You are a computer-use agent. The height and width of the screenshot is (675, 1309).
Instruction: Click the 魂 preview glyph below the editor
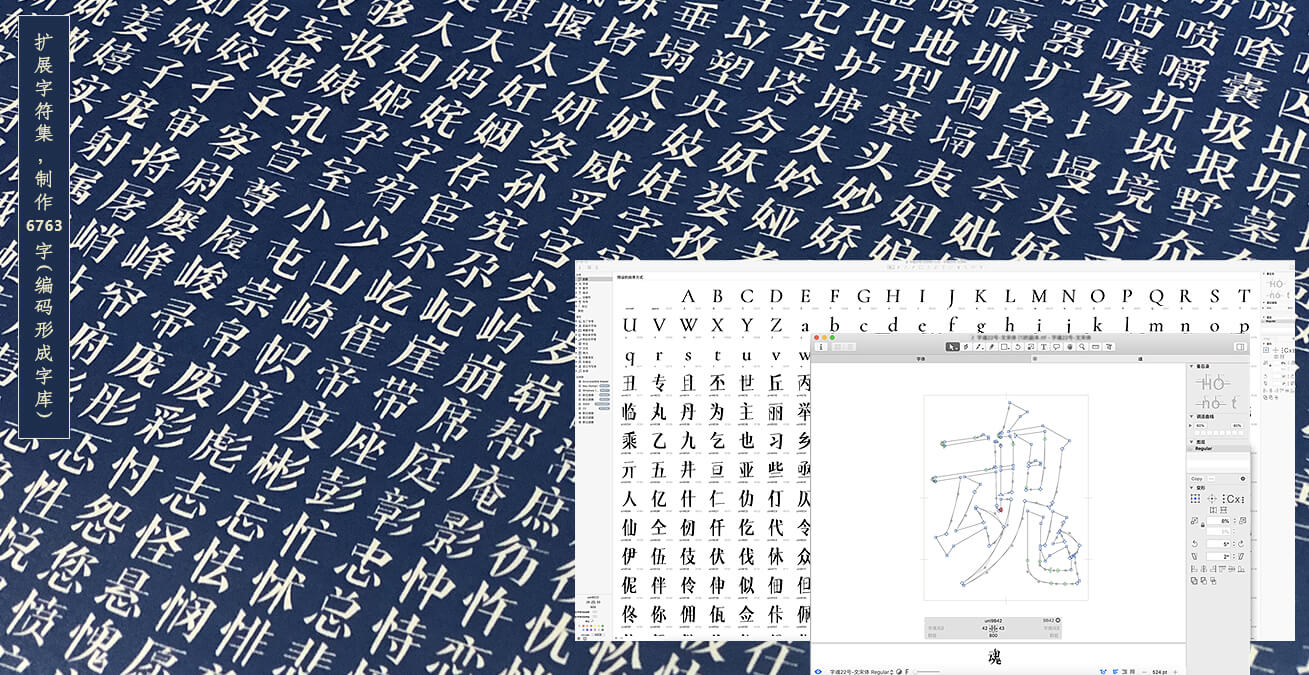tap(995, 657)
